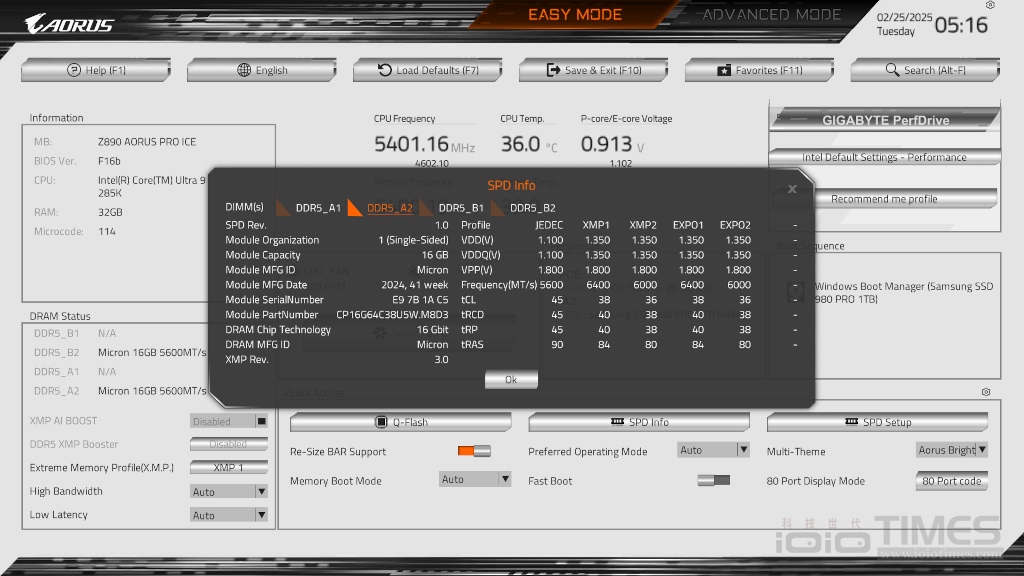Viewport: 1024px width, 576px height.
Task: Close the SPD Info dialog
Action: (x=792, y=188)
